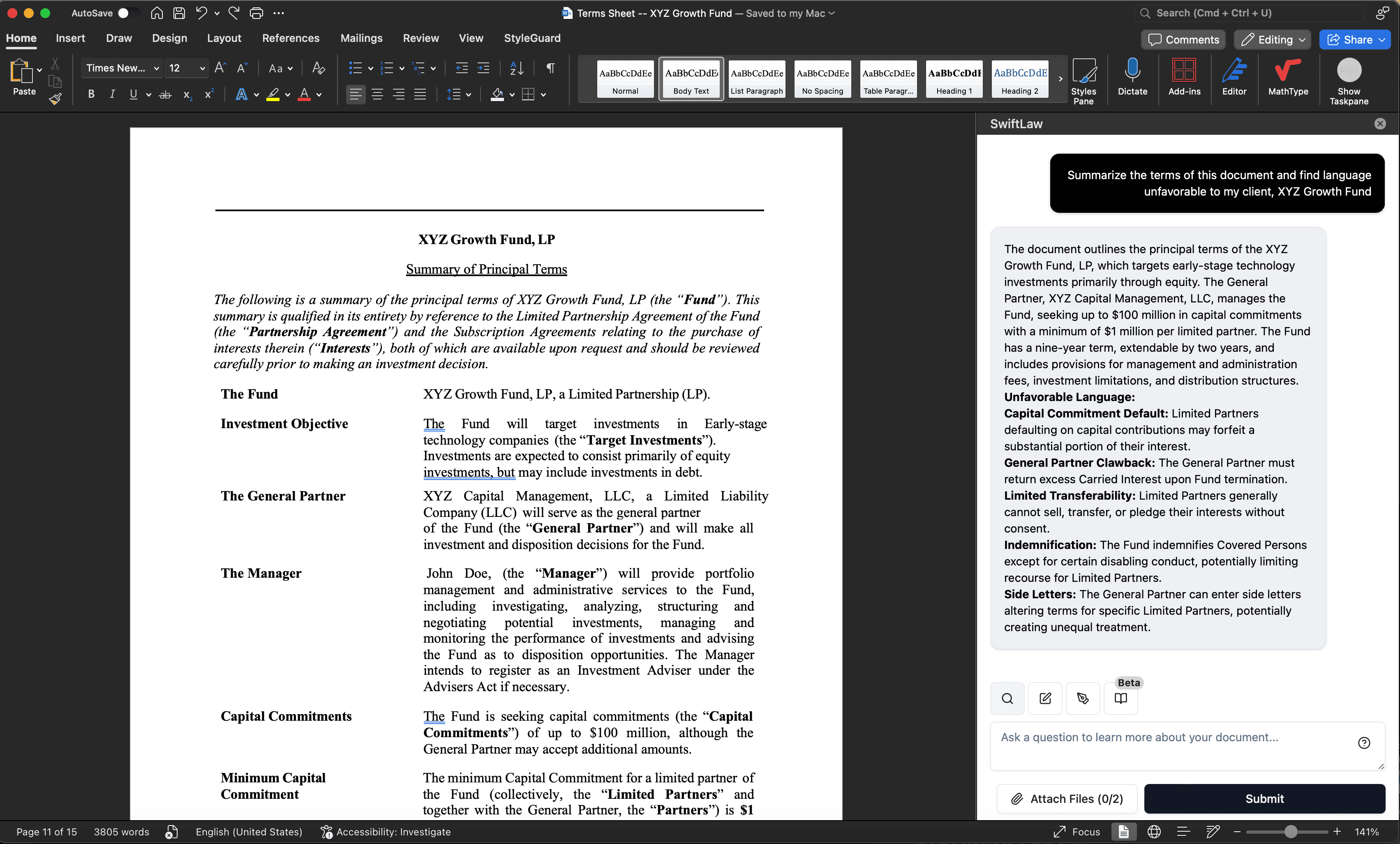Image resolution: width=1400 pixels, height=844 pixels.
Task: Click the Clear Formatting icon
Action: pos(319,68)
